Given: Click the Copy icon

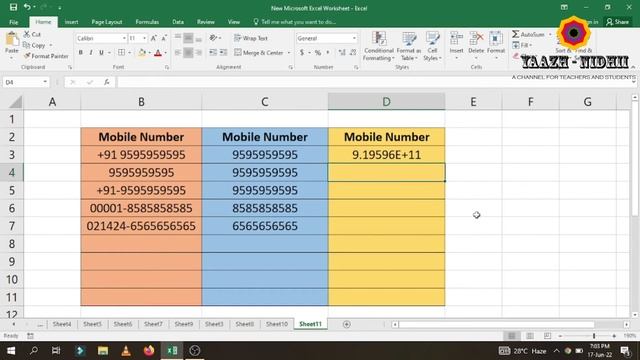Looking at the screenshot, I should (x=27, y=45).
